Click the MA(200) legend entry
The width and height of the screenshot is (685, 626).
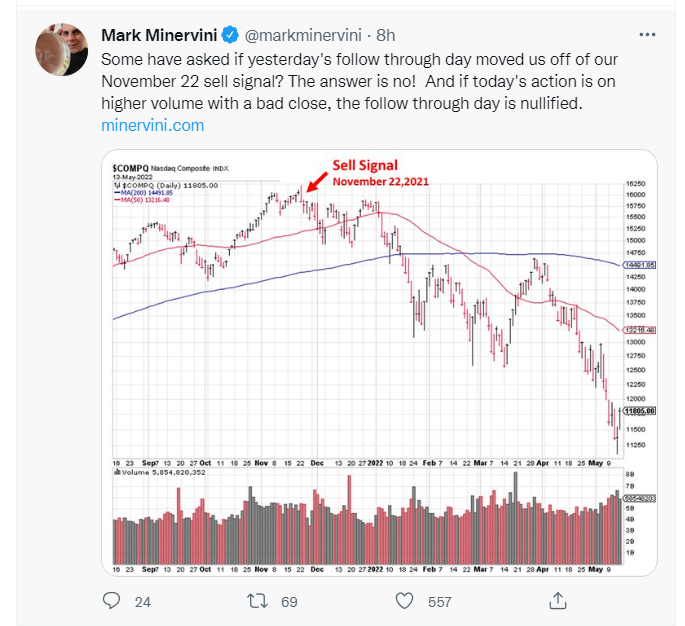tap(146, 195)
